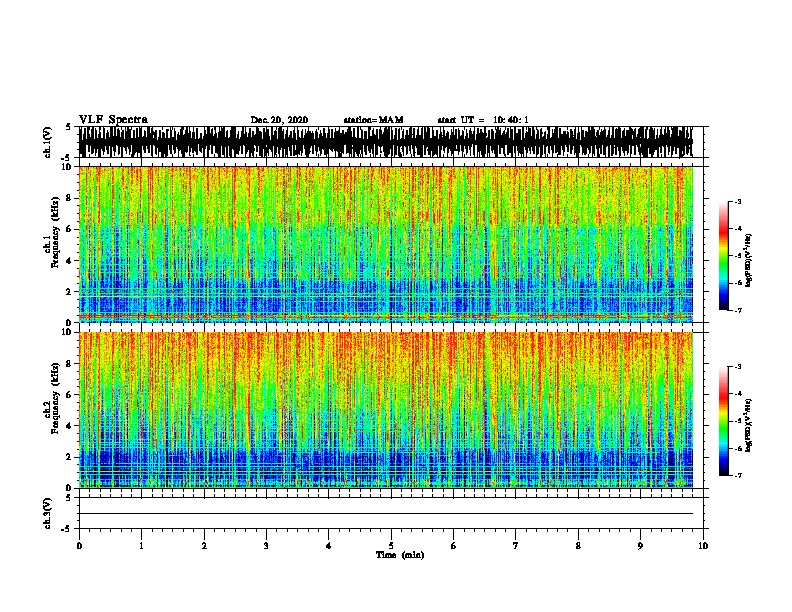This screenshot has width=792, height=612.
Task: Click the time-axis tick label "2"
Action: (204, 546)
